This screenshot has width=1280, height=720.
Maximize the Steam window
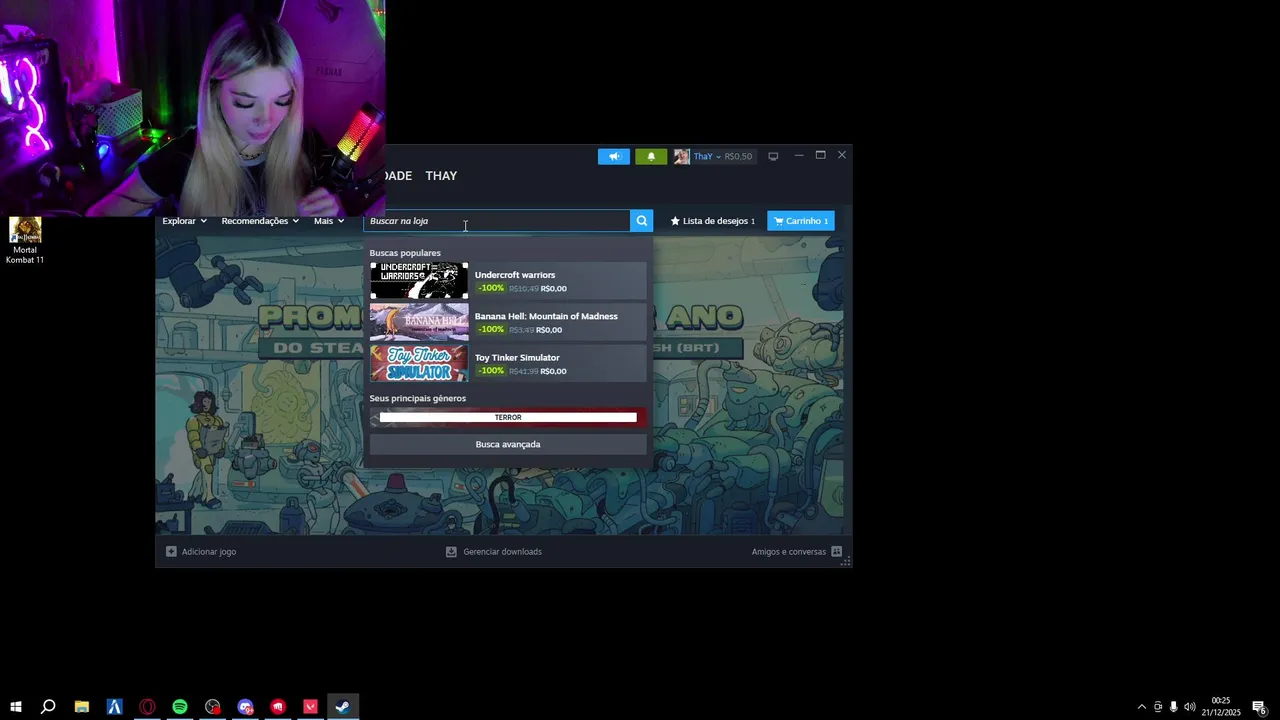click(x=820, y=155)
